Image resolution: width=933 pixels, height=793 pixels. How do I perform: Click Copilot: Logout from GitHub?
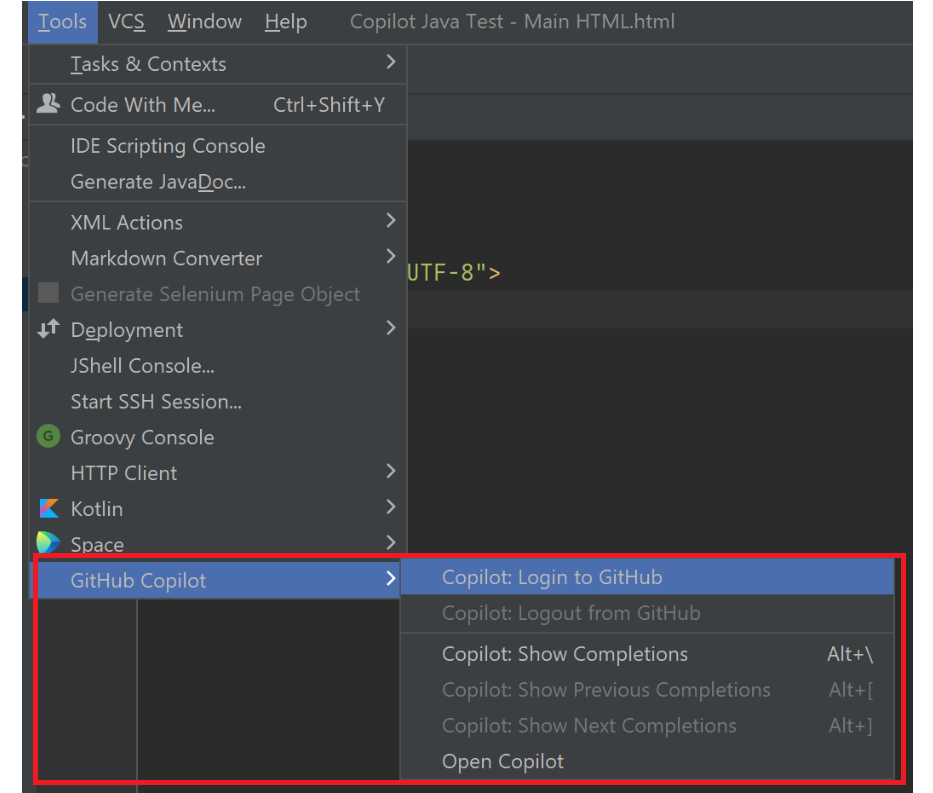pos(647,613)
